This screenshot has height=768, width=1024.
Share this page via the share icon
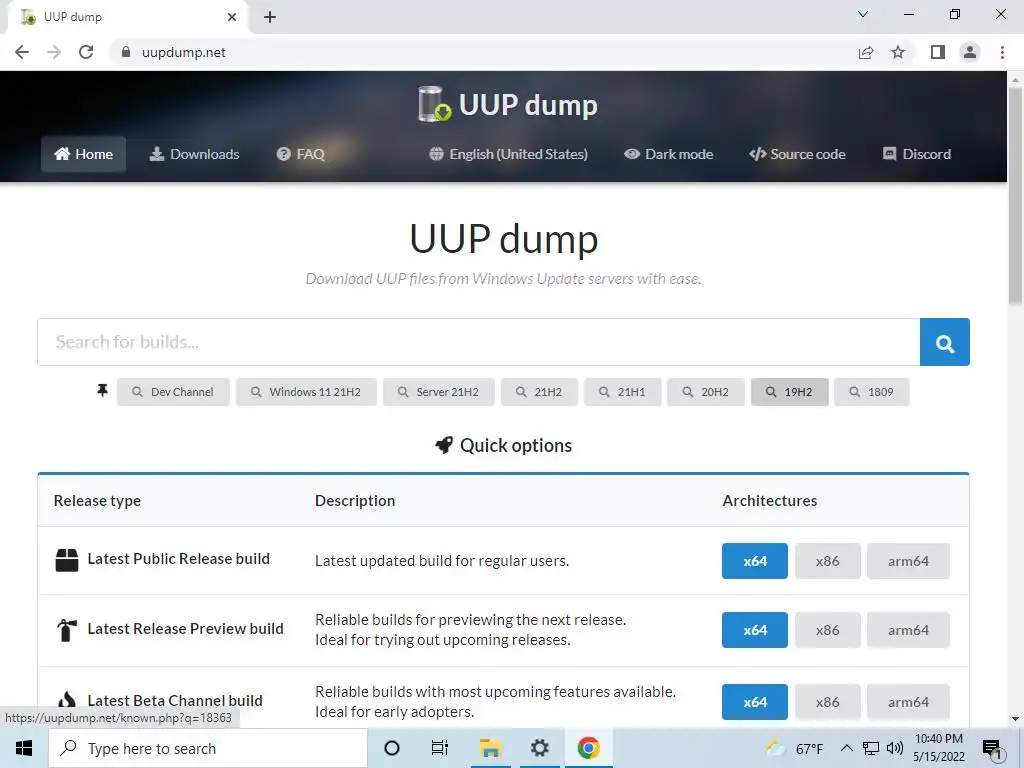(x=866, y=52)
